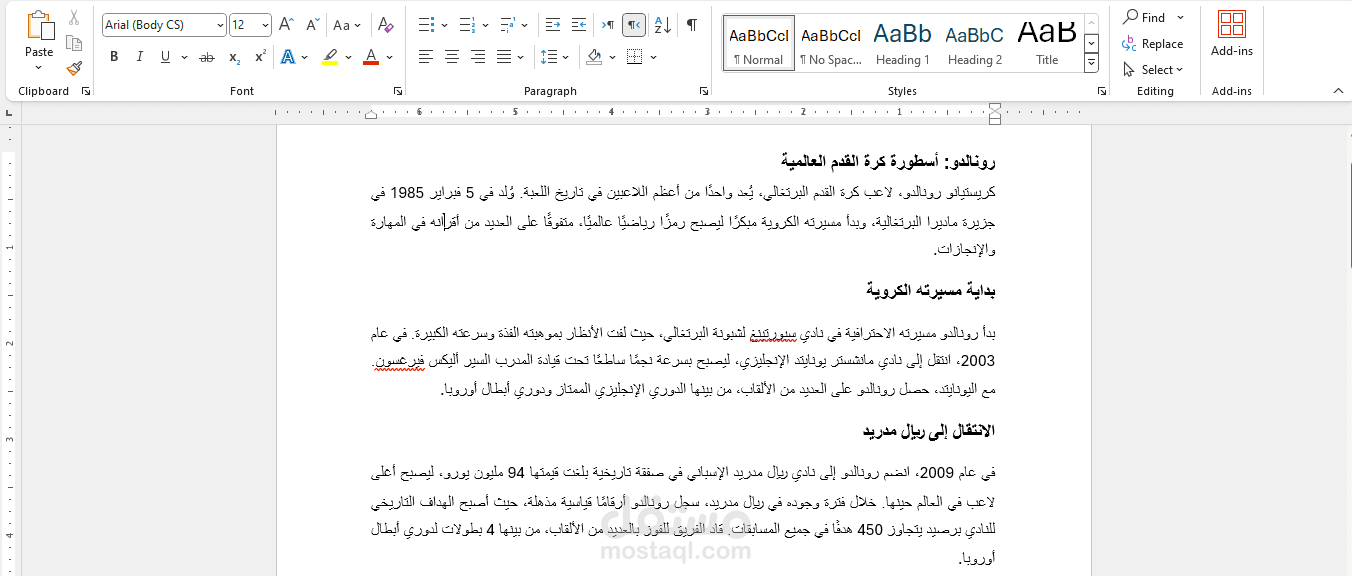The height and width of the screenshot is (576, 1352).
Task: Open font color dropdown arrow
Action: (389, 57)
